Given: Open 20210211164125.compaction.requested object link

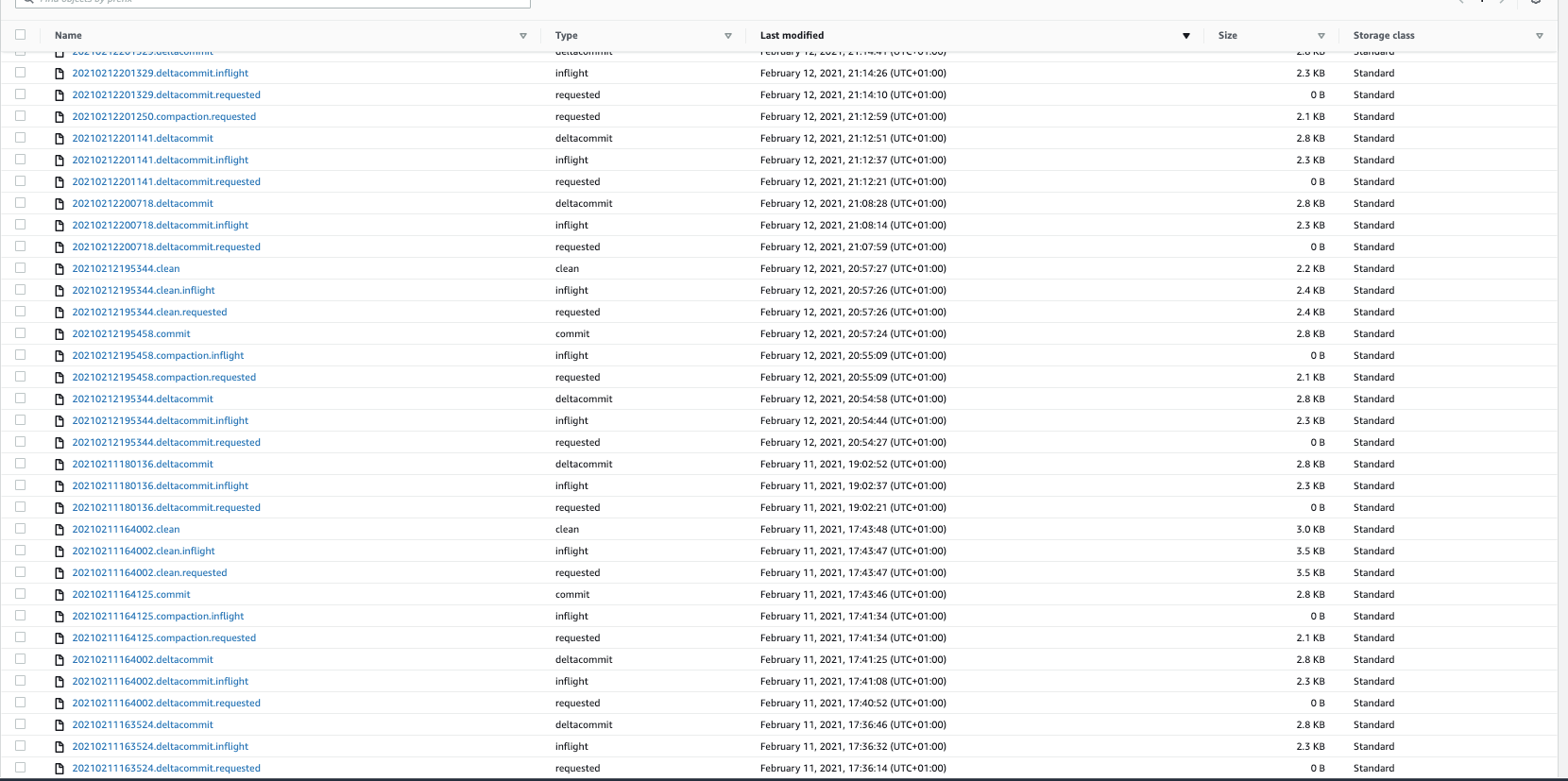Looking at the screenshot, I should tap(164, 638).
